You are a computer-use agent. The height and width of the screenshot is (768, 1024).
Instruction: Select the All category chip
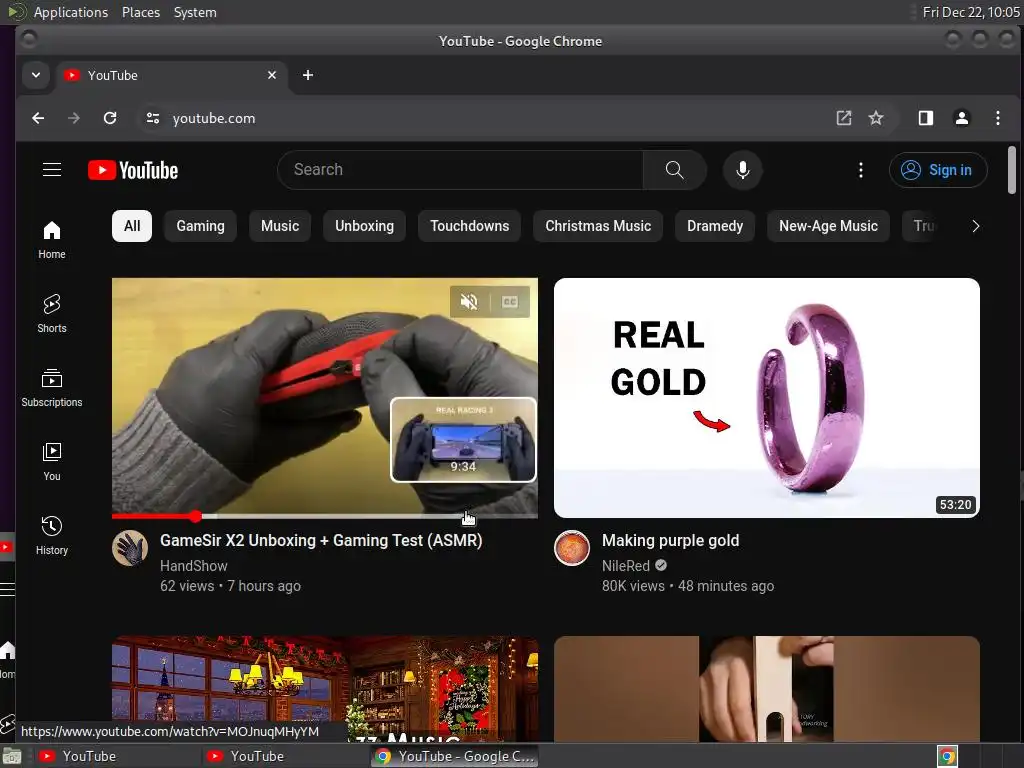[x=132, y=226]
